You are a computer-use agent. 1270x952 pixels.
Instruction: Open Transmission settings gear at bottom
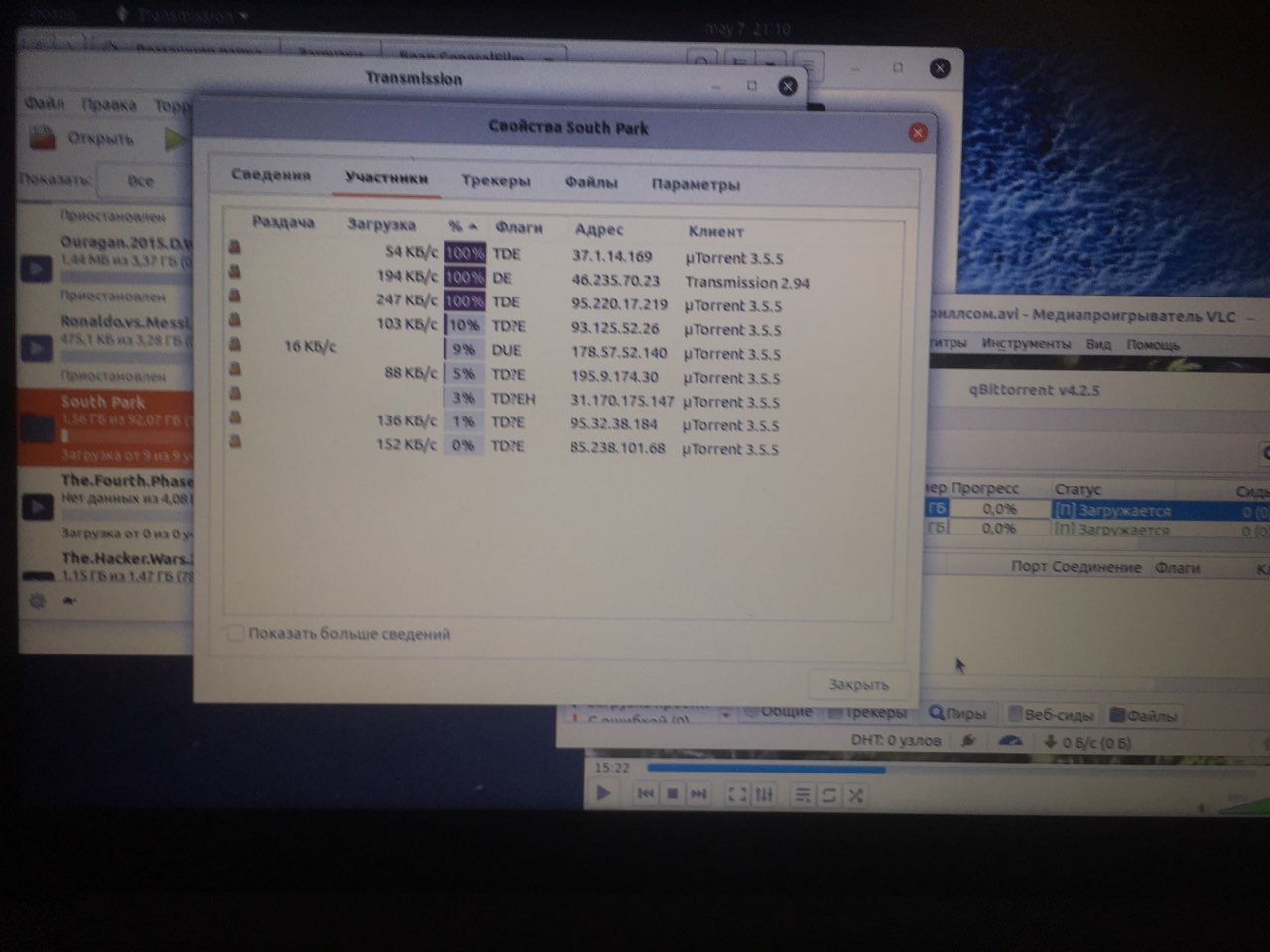38,600
